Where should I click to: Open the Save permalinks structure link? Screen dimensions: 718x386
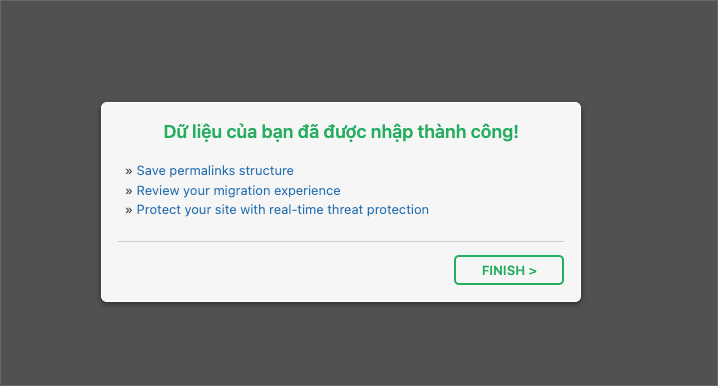215,171
